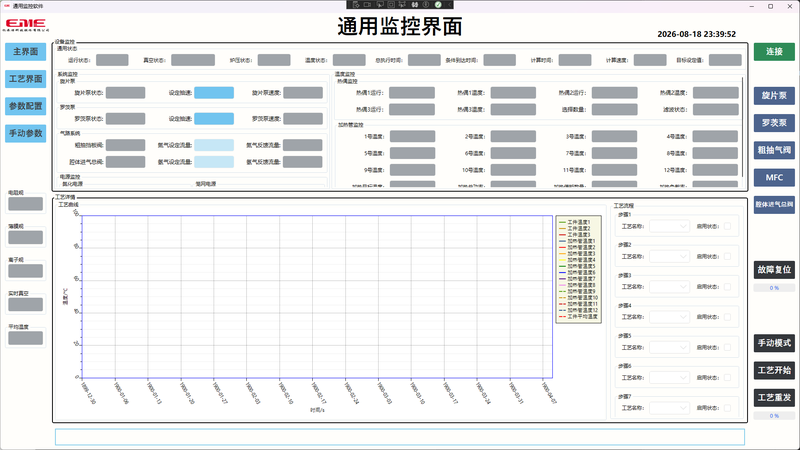Click the 罗茨泵 设定抽速 blue input field
Screen dimensions: 800x450
tap(214, 119)
